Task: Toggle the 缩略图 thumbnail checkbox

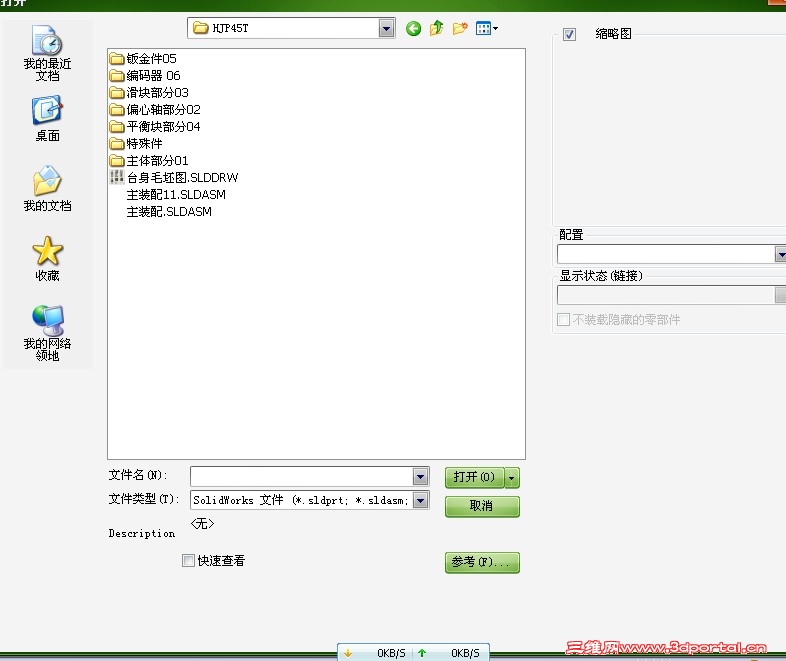Action: tap(569, 35)
